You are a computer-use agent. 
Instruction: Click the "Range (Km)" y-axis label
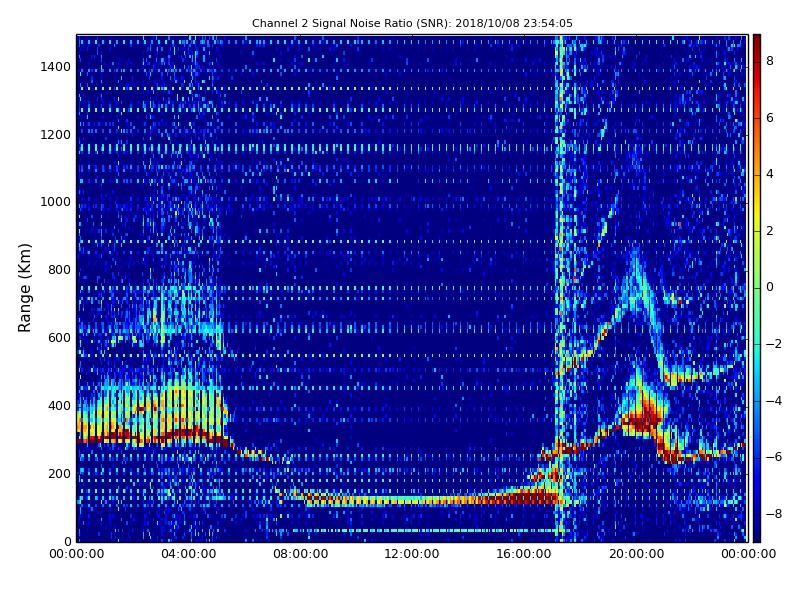click(24, 288)
